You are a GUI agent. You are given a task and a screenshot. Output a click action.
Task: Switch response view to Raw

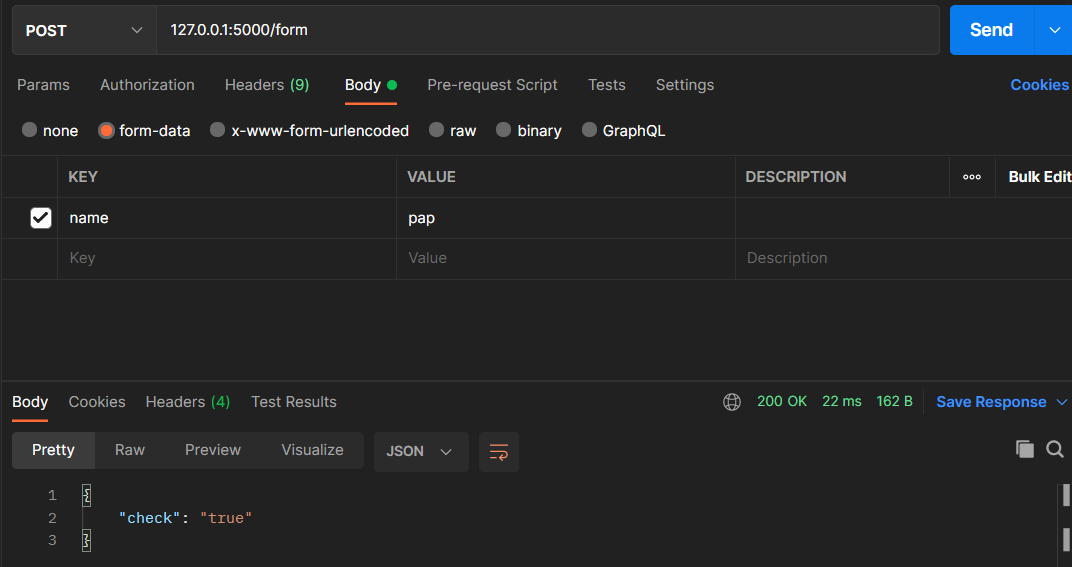tap(130, 450)
